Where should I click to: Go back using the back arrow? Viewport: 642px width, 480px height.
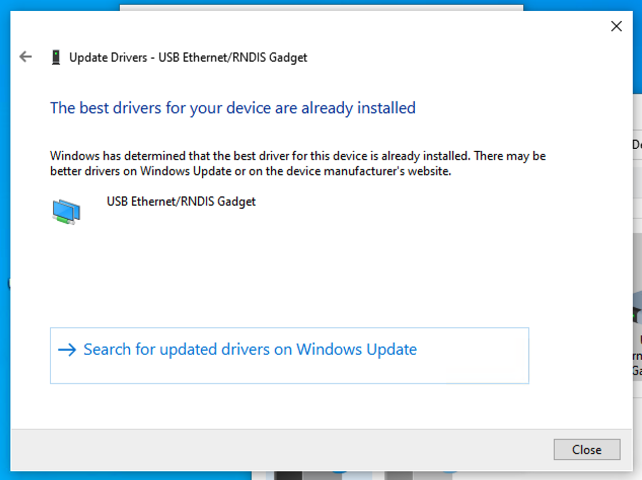[26, 57]
